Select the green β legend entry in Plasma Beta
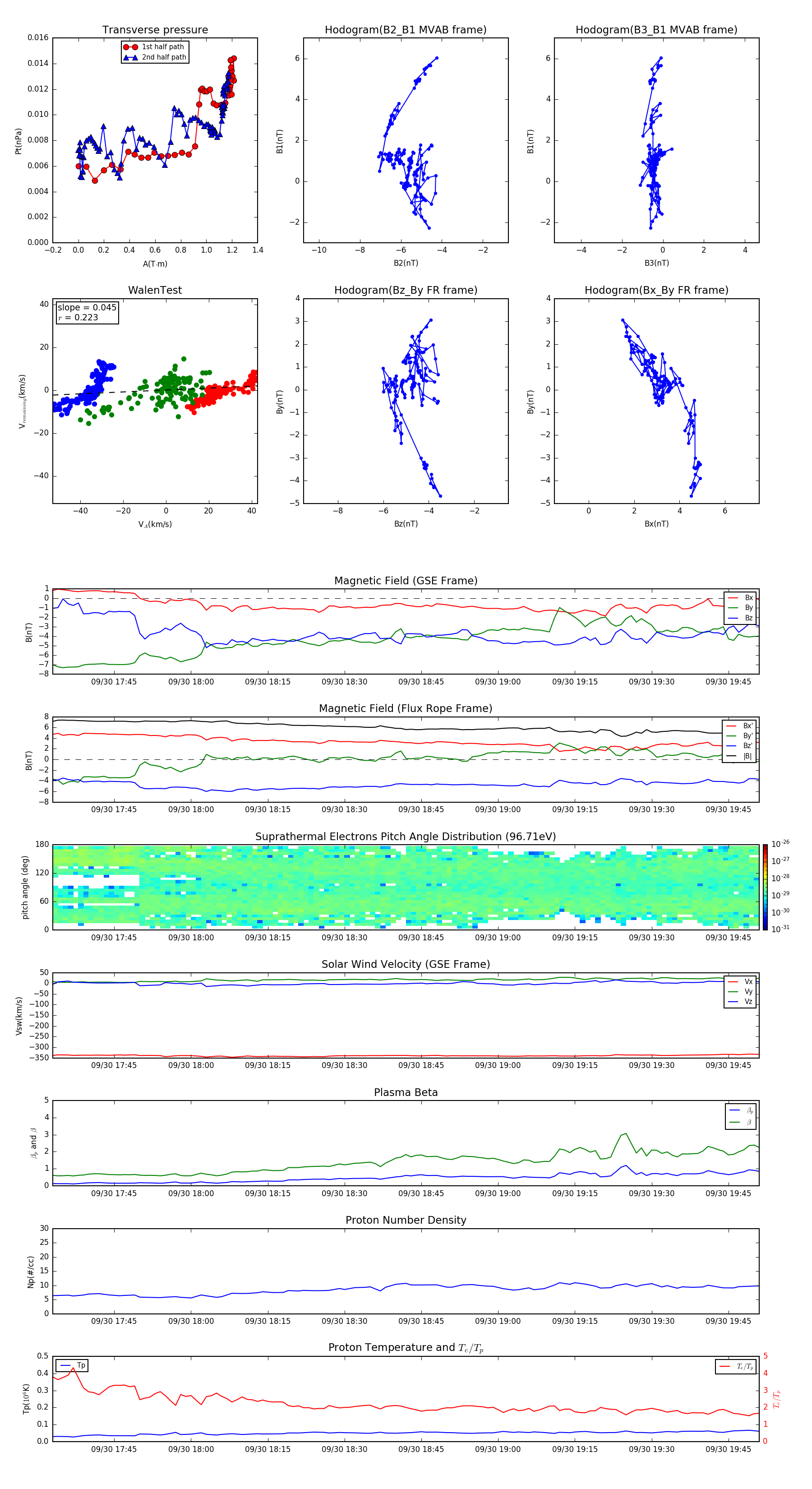 click(x=741, y=1122)
